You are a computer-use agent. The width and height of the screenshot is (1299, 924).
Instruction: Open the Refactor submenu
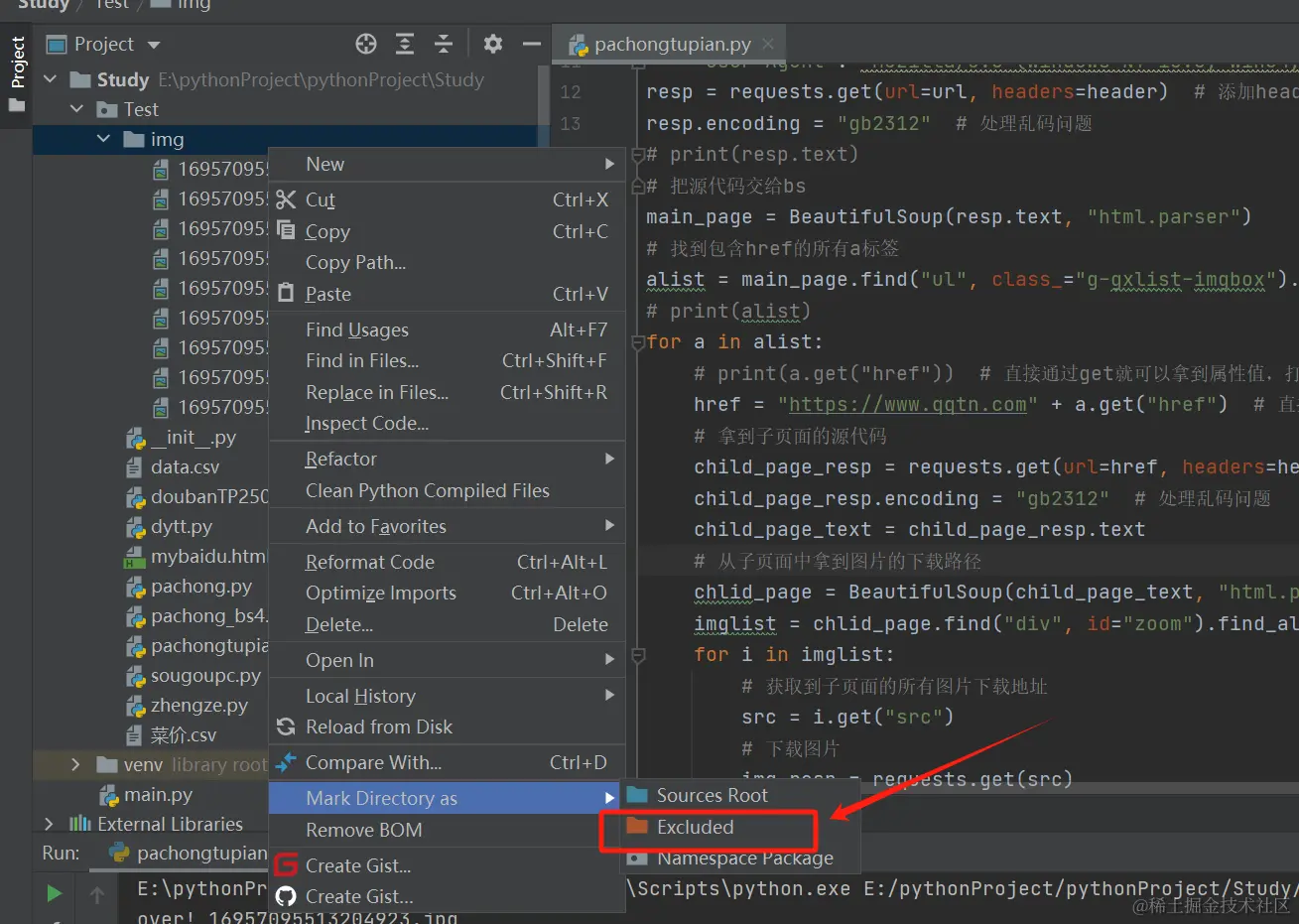click(x=447, y=459)
